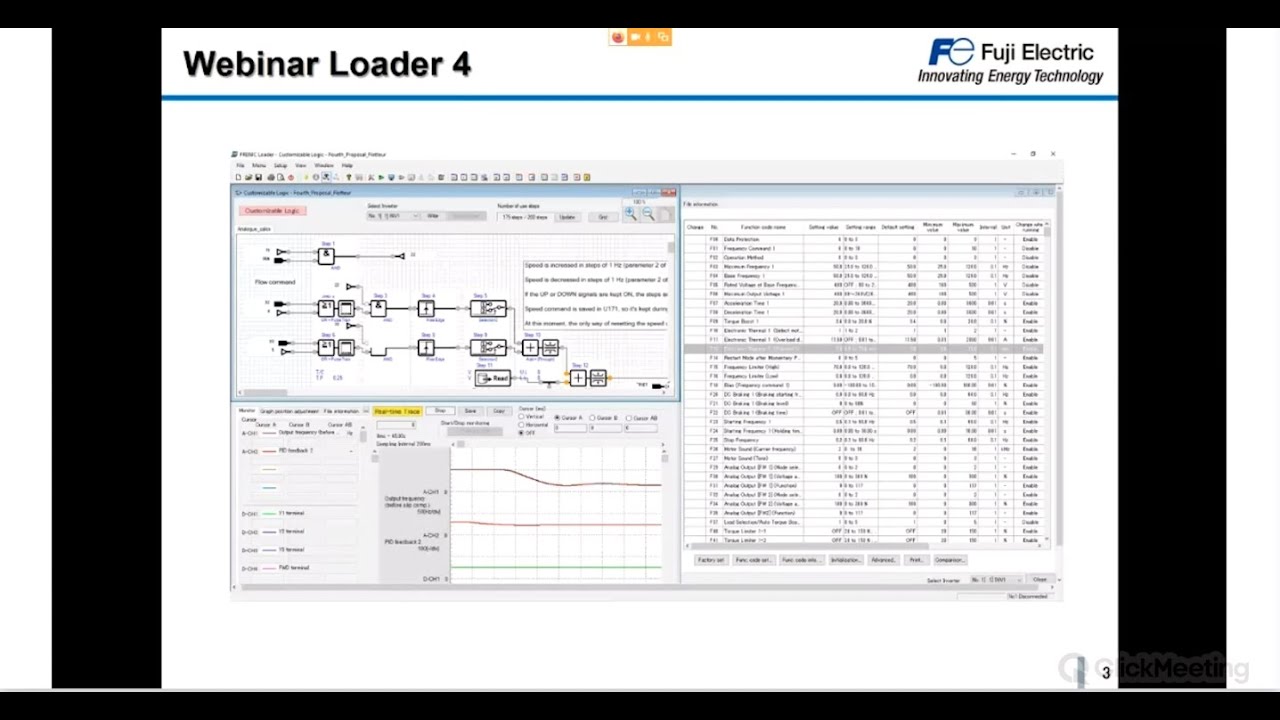Click the Print Preview toolbar icon
1280x720 pixels.
[x=281, y=177]
